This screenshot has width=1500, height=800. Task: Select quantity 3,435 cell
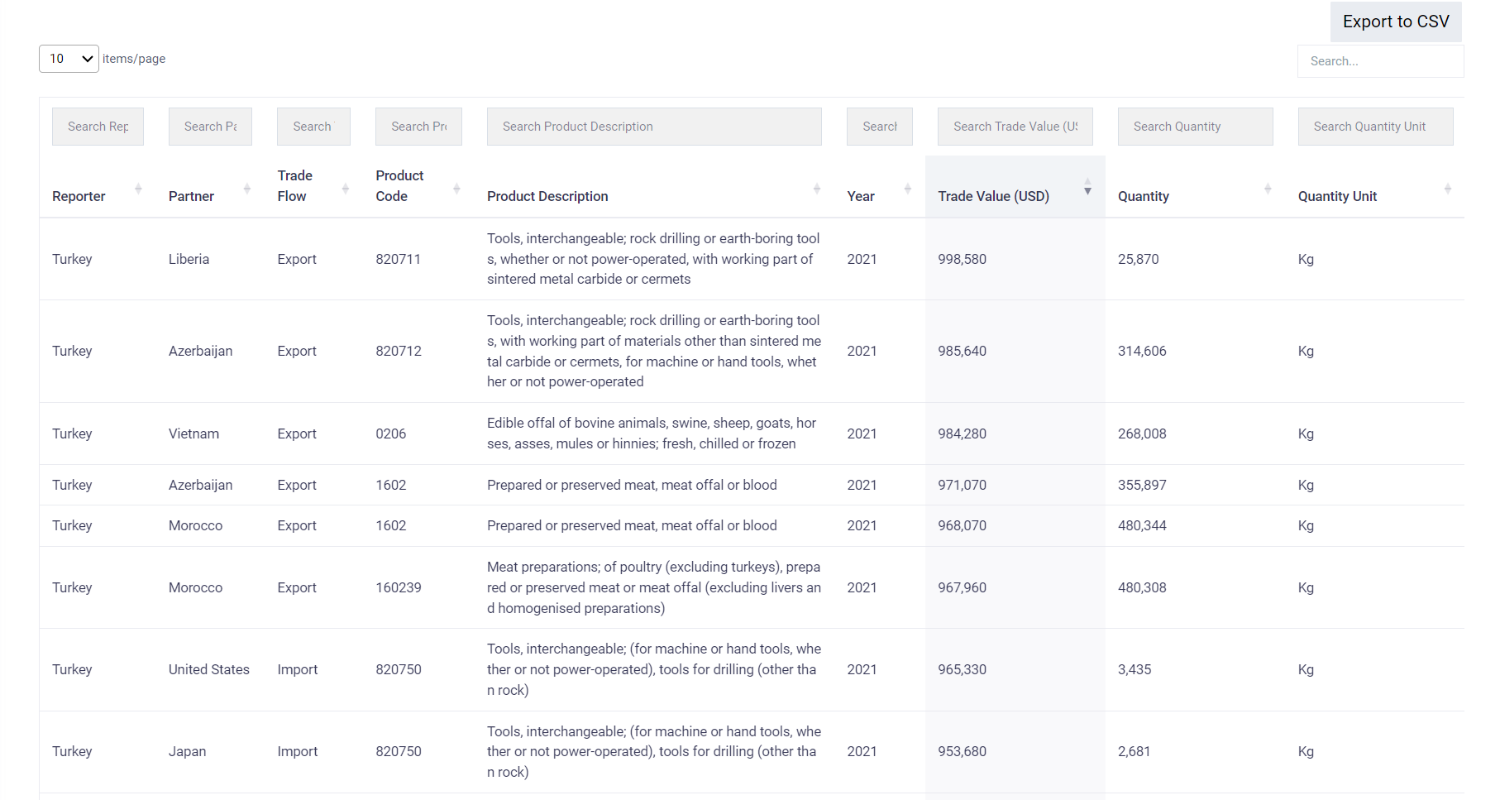1134,670
